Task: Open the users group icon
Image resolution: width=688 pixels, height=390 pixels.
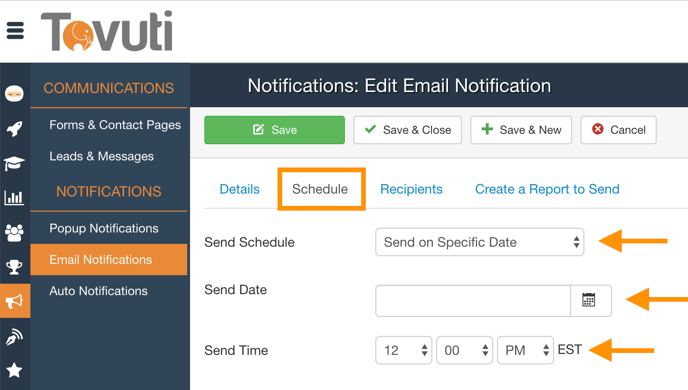Action: tap(14, 233)
